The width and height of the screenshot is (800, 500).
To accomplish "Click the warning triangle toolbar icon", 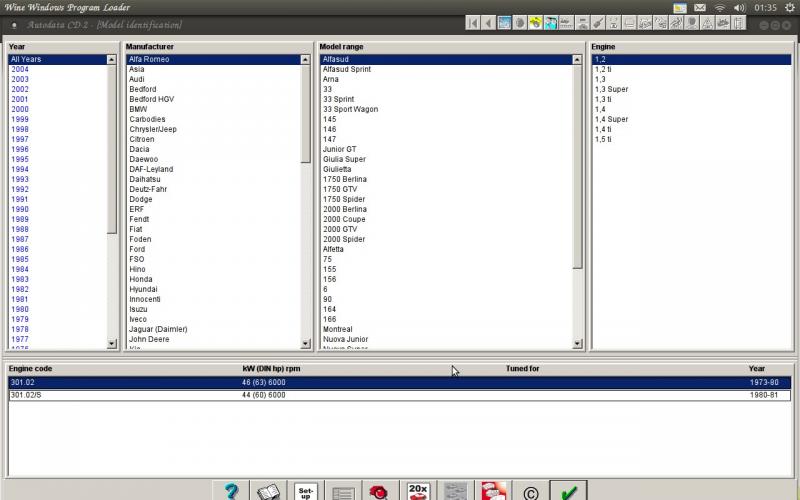I will tap(707, 23).
